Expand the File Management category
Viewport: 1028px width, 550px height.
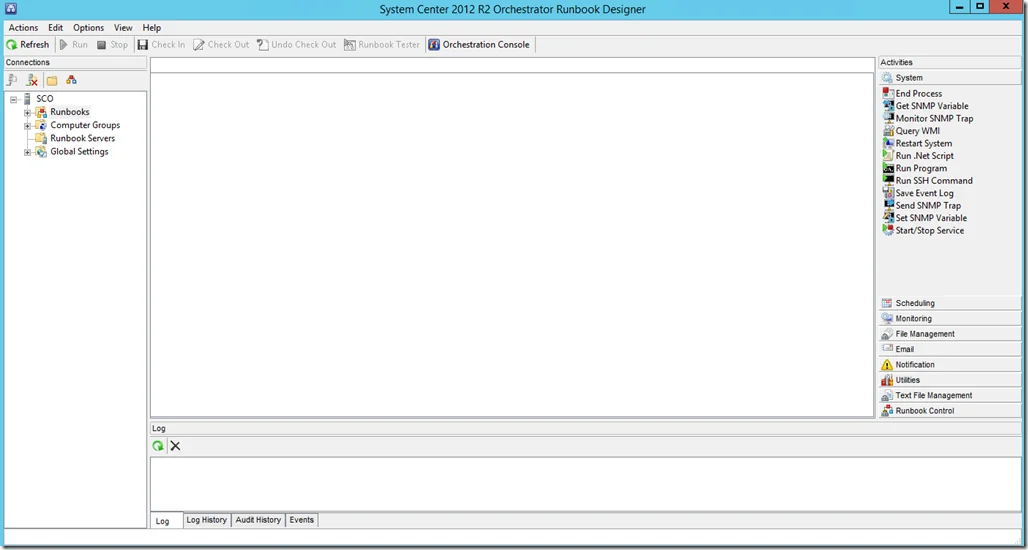pos(950,334)
